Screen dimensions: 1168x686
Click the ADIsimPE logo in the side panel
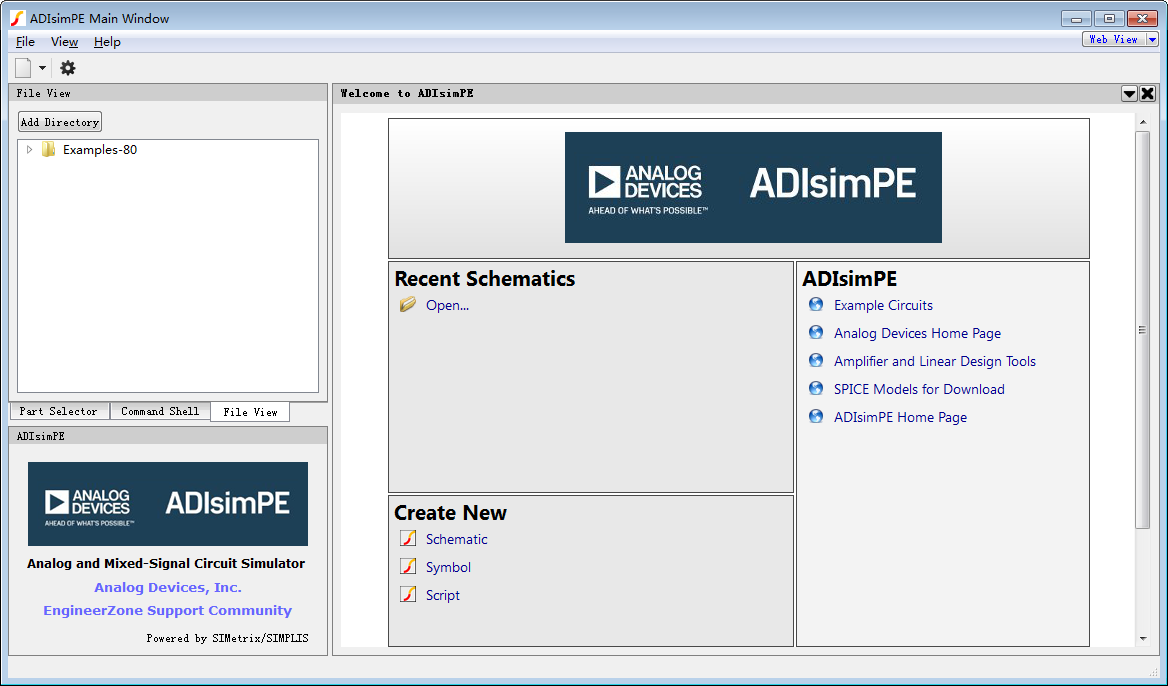168,504
